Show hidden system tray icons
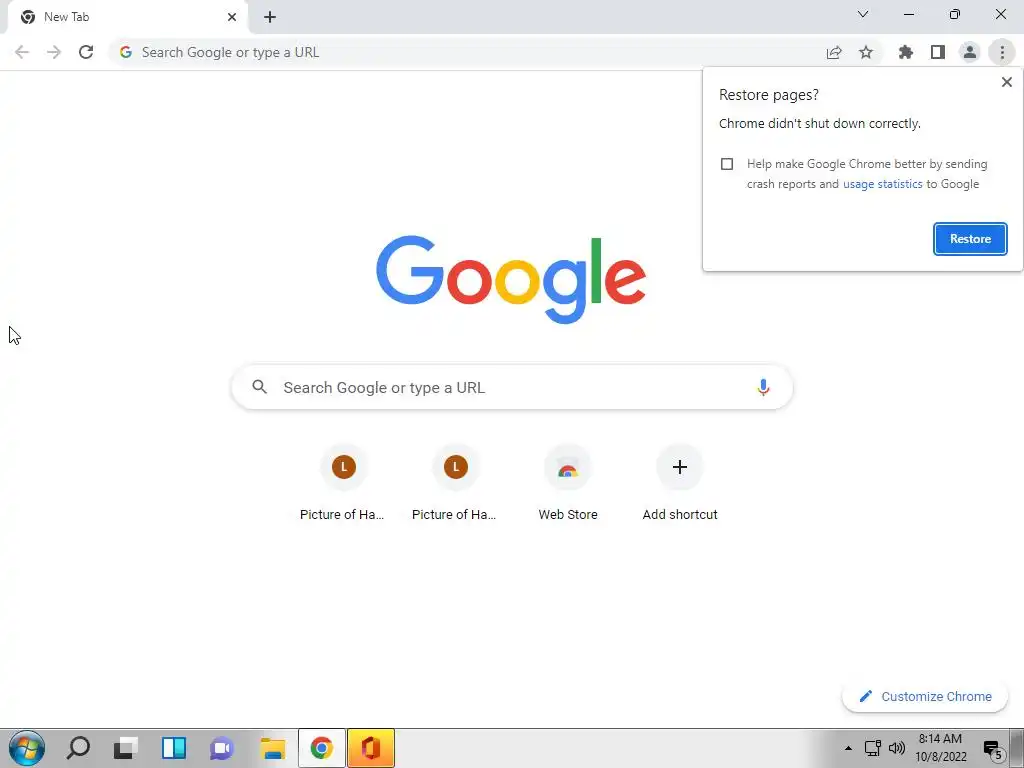This screenshot has height=768, width=1024. (x=848, y=748)
